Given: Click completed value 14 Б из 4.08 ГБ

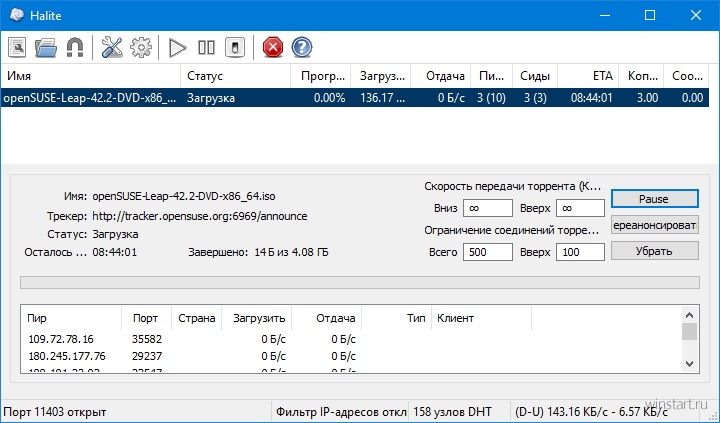Looking at the screenshot, I should [292, 252].
